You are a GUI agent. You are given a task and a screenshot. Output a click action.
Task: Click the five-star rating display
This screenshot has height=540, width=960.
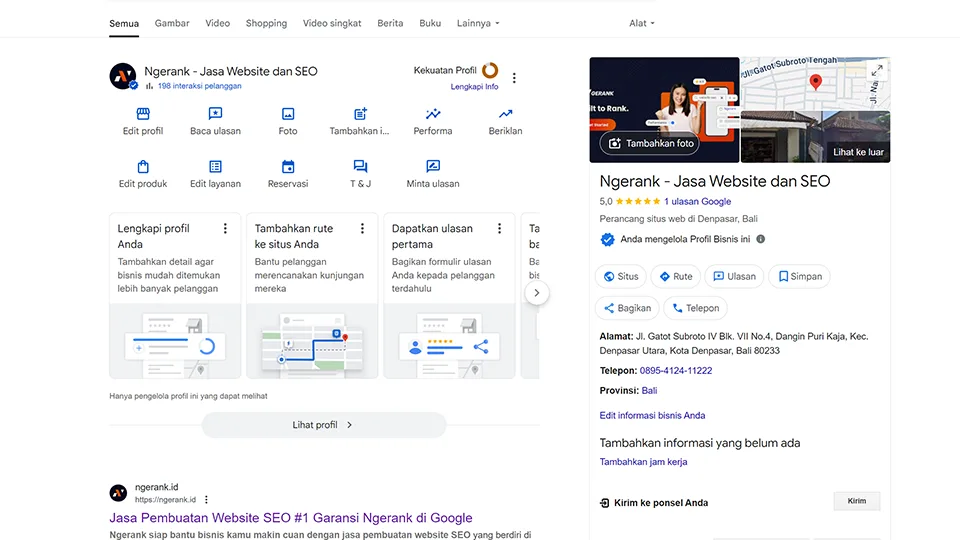click(x=638, y=201)
